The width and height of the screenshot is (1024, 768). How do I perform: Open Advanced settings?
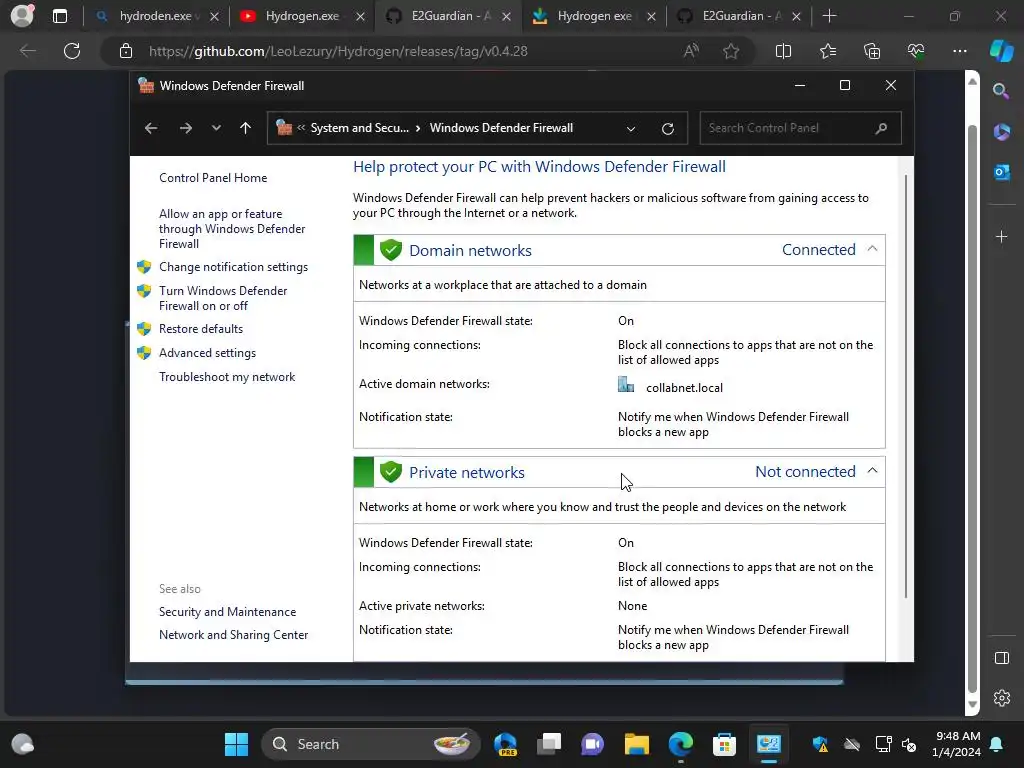207,353
